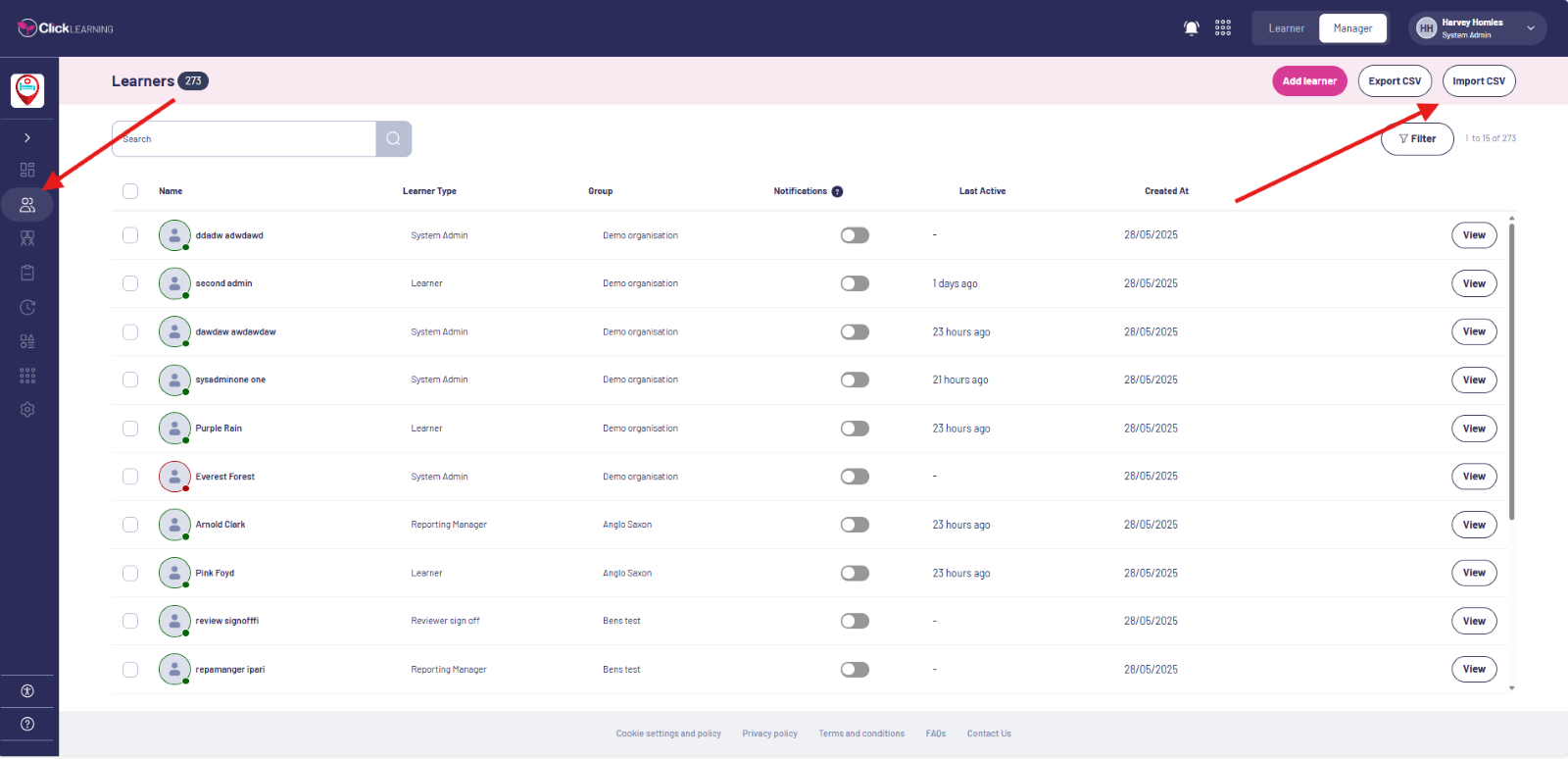Image resolution: width=1568 pixels, height=759 pixels.
Task: Select checkbox for sysadminone one
Action: click(130, 379)
